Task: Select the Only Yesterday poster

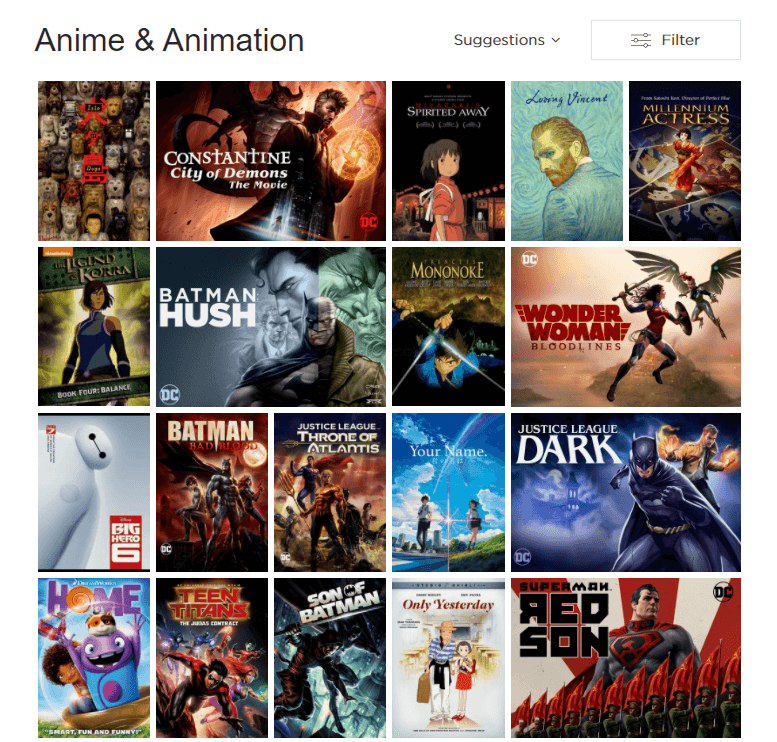Action: pos(448,658)
